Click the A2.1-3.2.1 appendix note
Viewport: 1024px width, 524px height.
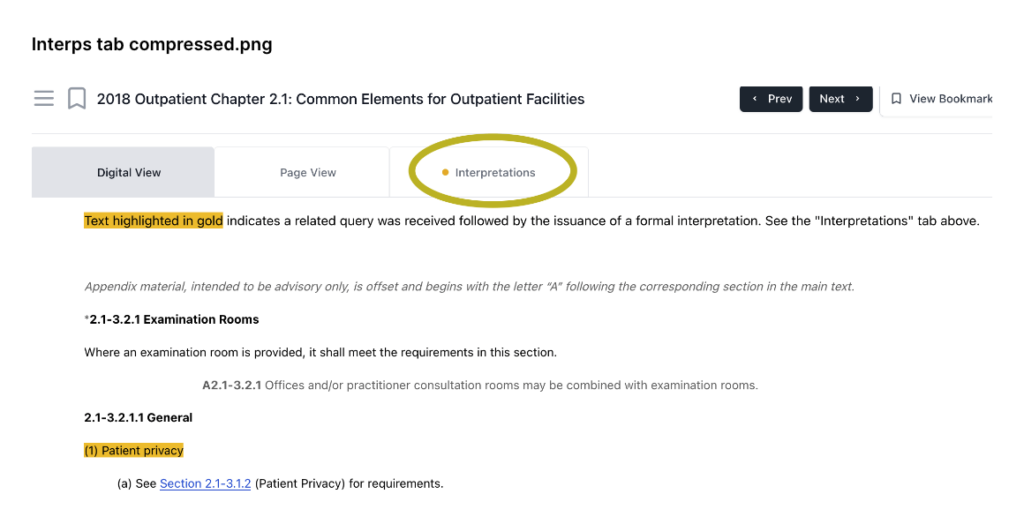480,385
